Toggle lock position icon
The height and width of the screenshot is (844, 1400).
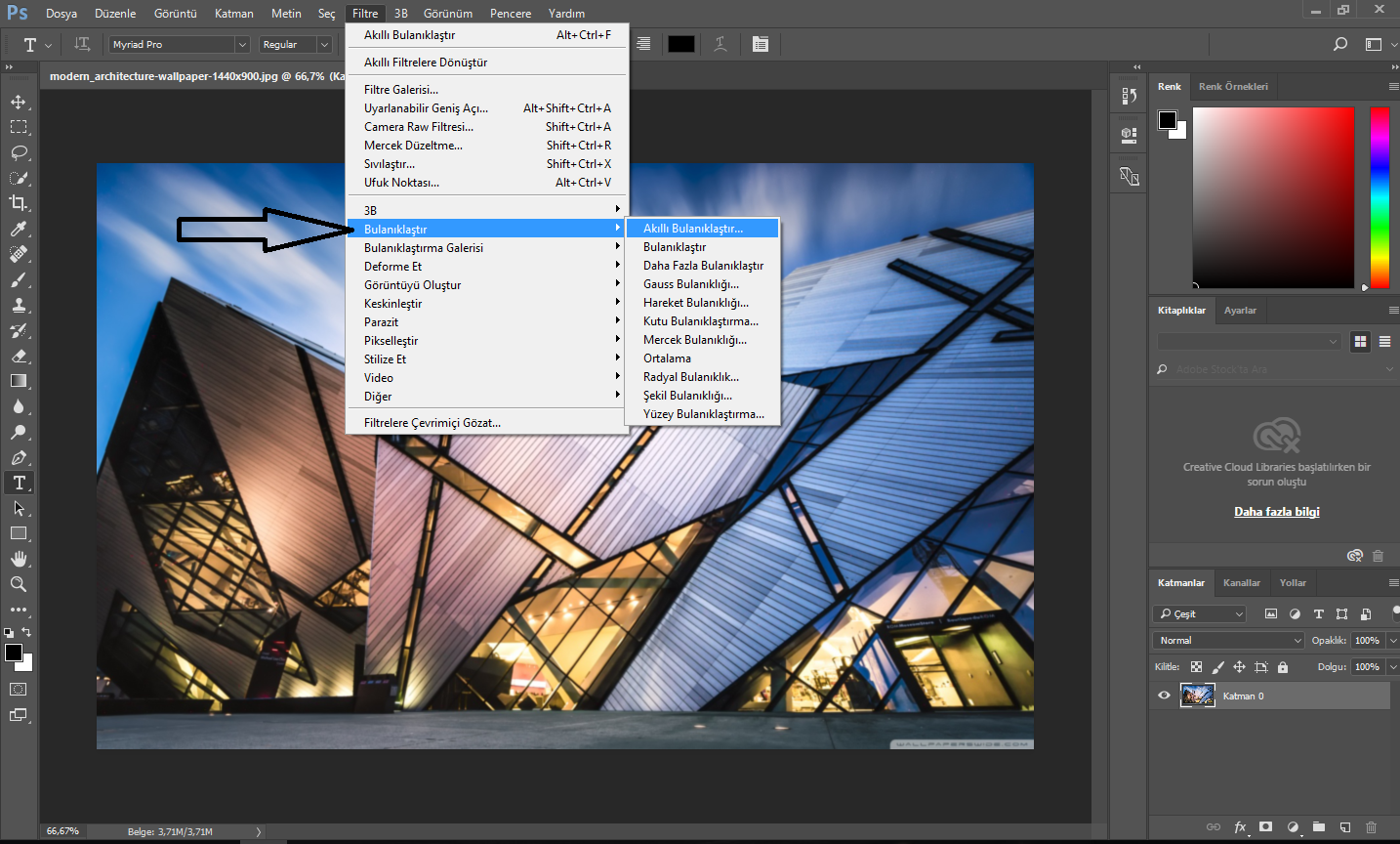(1239, 667)
